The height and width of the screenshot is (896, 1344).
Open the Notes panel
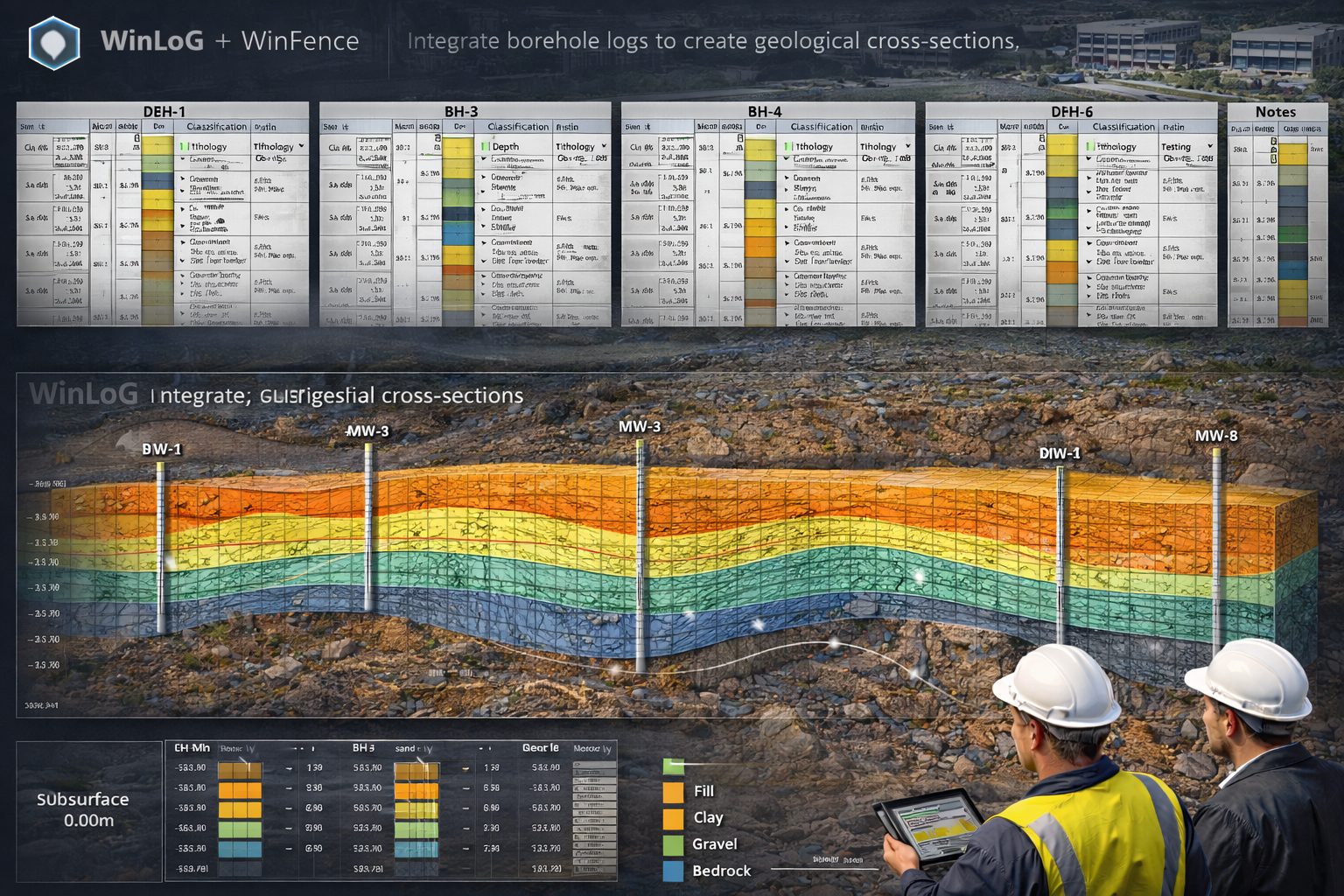click(1276, 111)
